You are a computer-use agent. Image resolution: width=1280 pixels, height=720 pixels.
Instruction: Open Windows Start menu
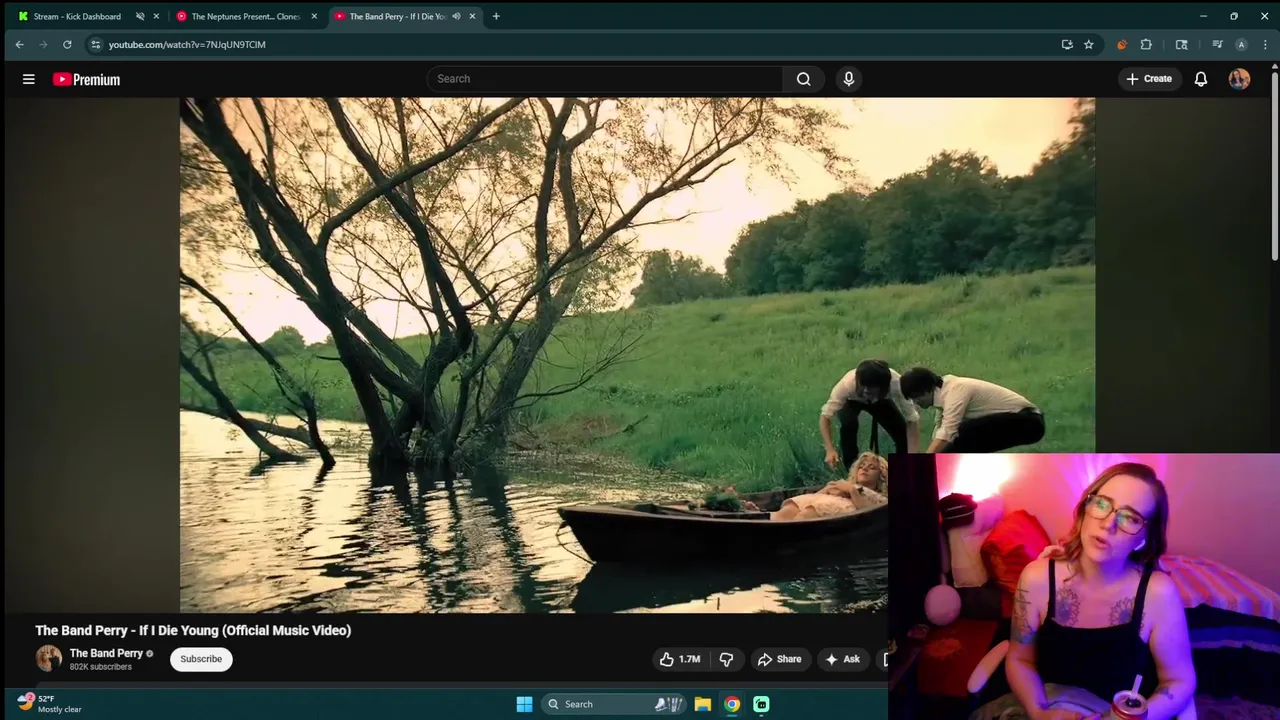click(524, 704)
